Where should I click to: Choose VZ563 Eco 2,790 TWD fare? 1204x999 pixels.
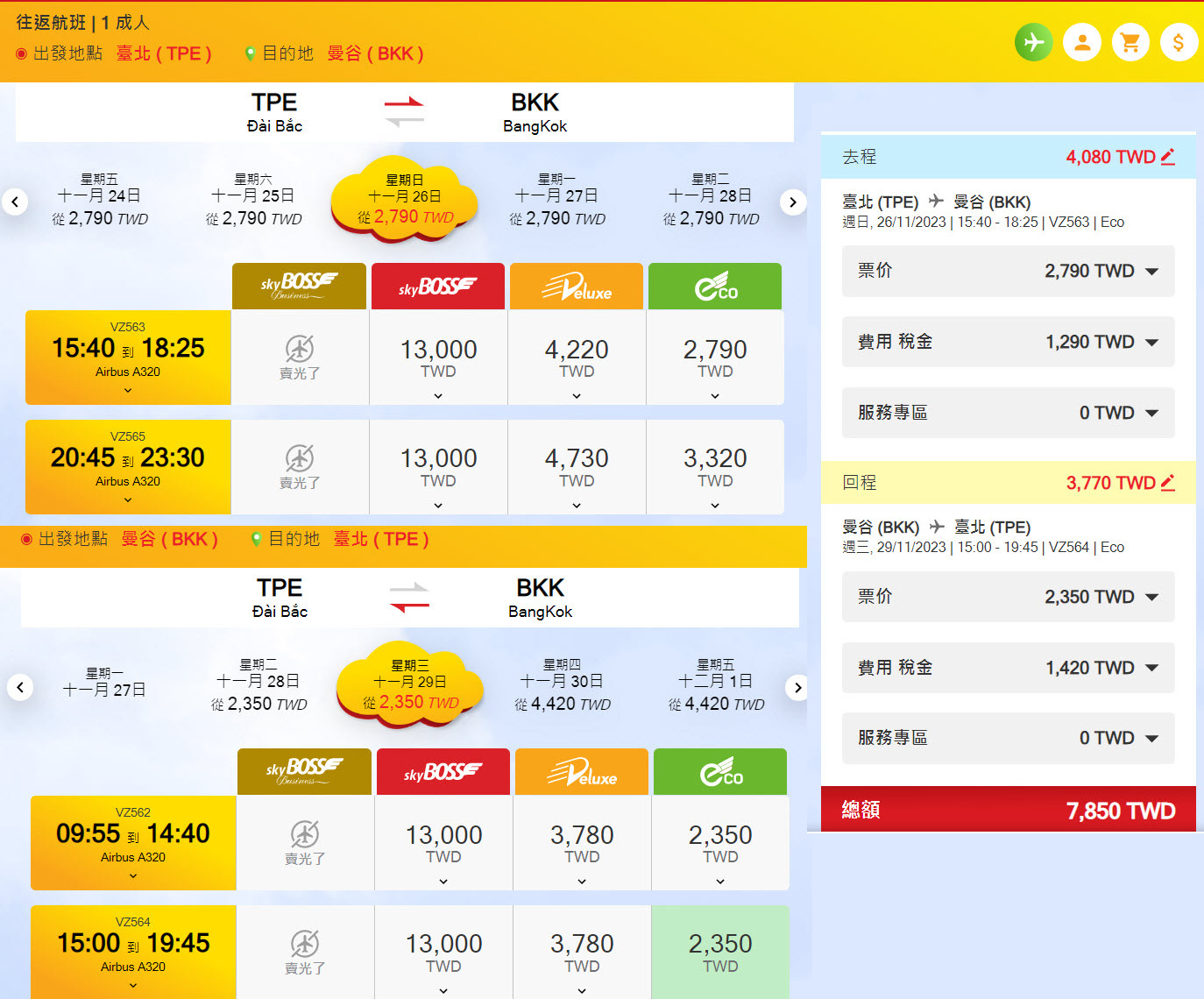[715, 358]
